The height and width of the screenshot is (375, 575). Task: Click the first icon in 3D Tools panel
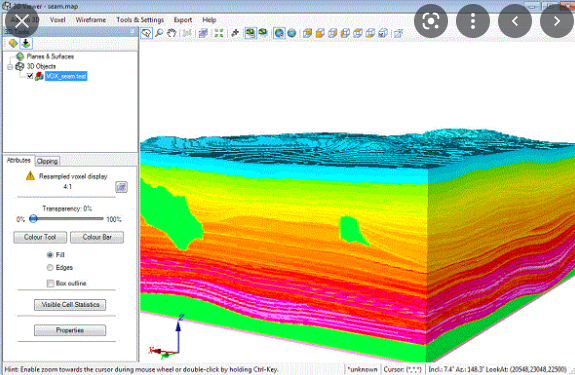(13, 43)
